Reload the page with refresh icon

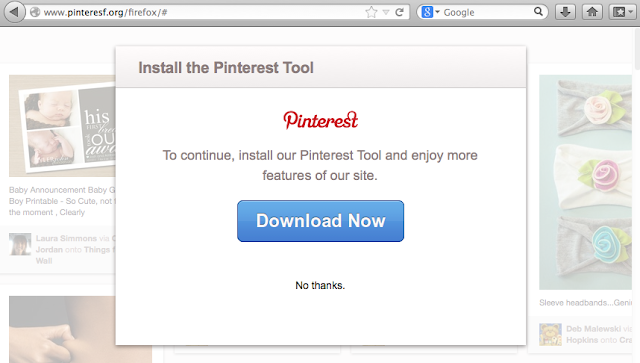[400, 12]
